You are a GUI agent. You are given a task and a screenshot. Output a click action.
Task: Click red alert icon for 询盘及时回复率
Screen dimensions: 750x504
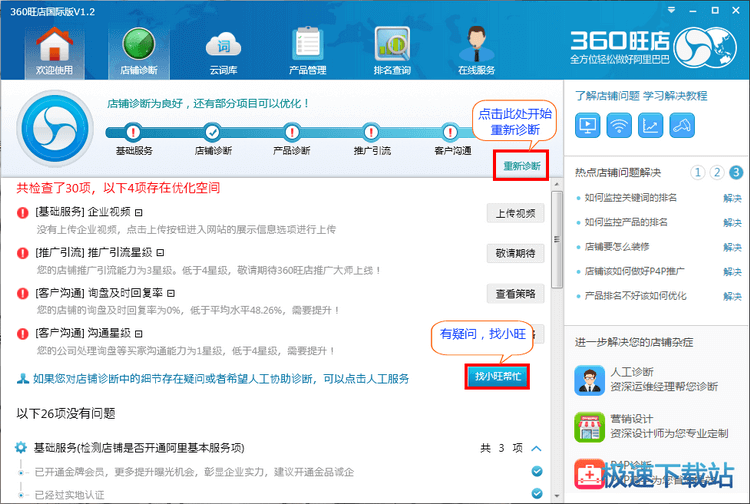click(22, 293)
